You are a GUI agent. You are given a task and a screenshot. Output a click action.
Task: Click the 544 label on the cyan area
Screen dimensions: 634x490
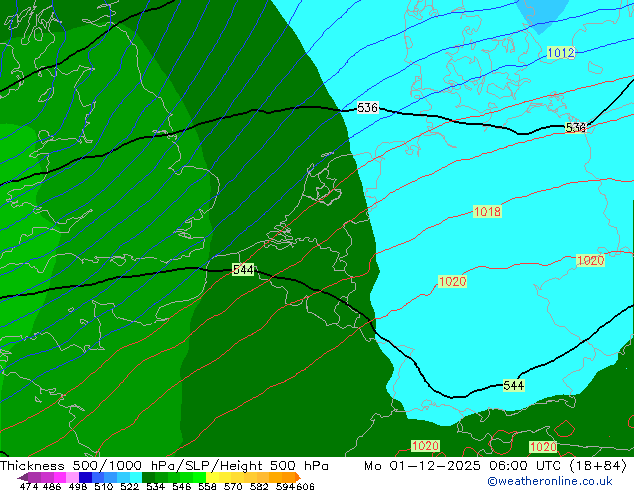(514, 385)
